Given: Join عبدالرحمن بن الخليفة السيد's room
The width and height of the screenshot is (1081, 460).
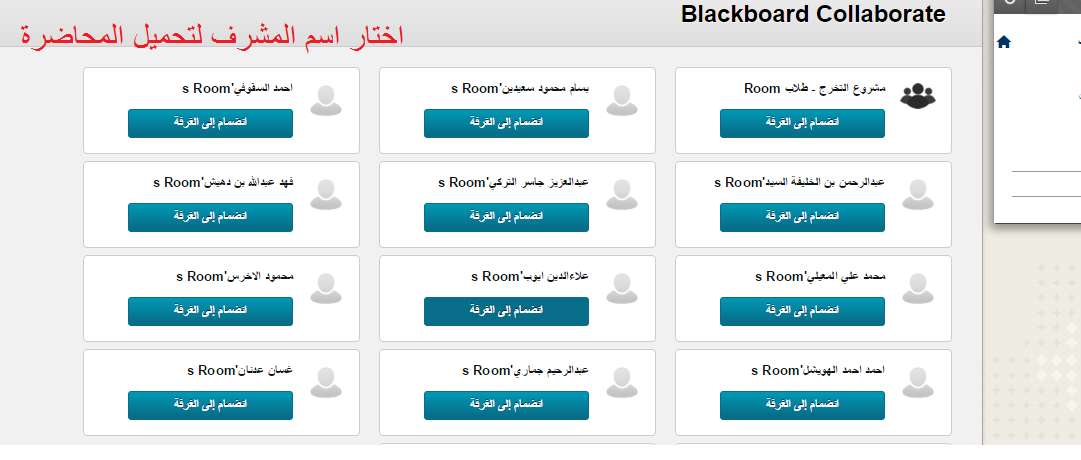Looking at the screenshot, I should tap(802, 217).
